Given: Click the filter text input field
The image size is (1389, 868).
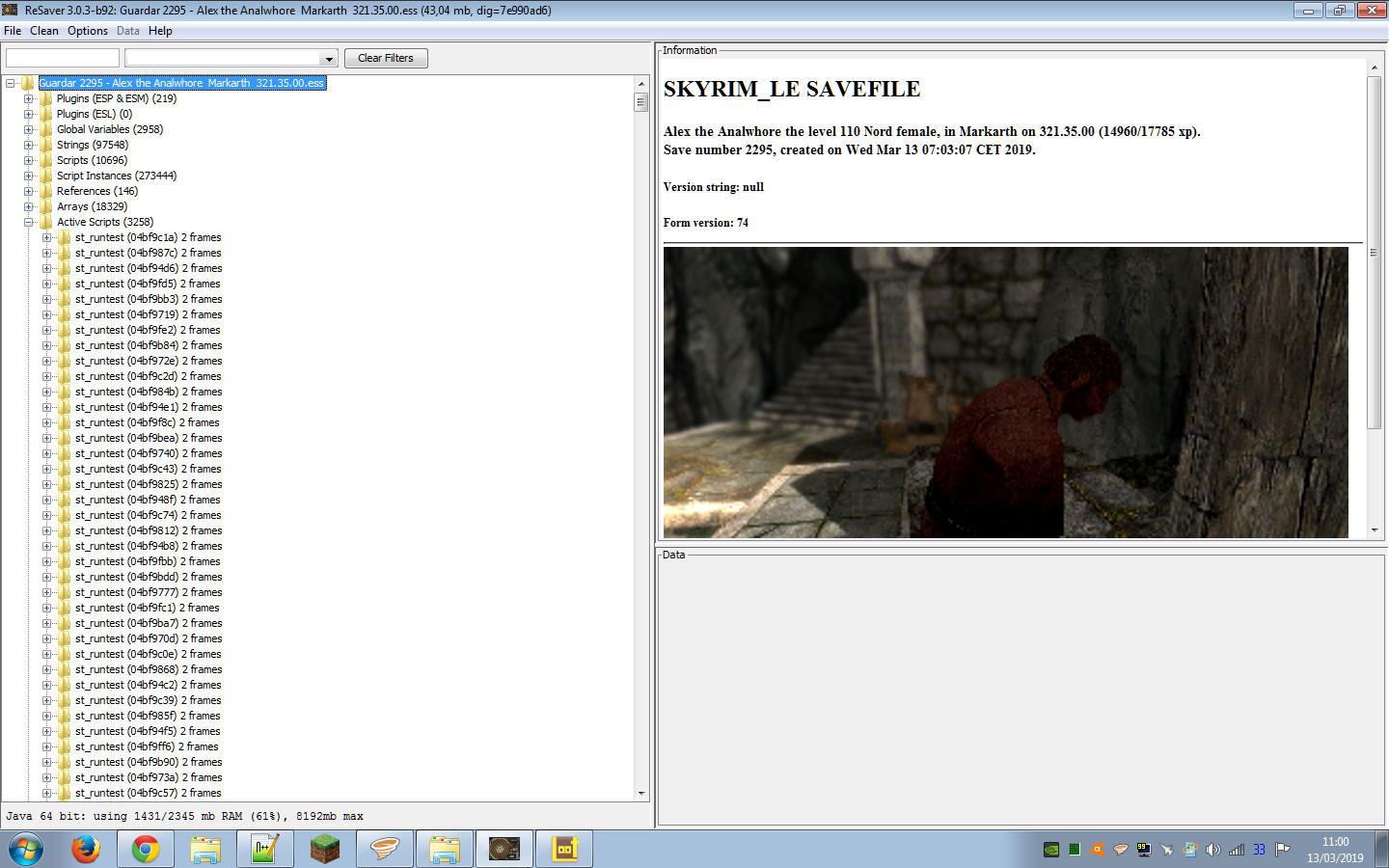Looking at the screenshot, I should pyautogui.click(x=63, y=58).
